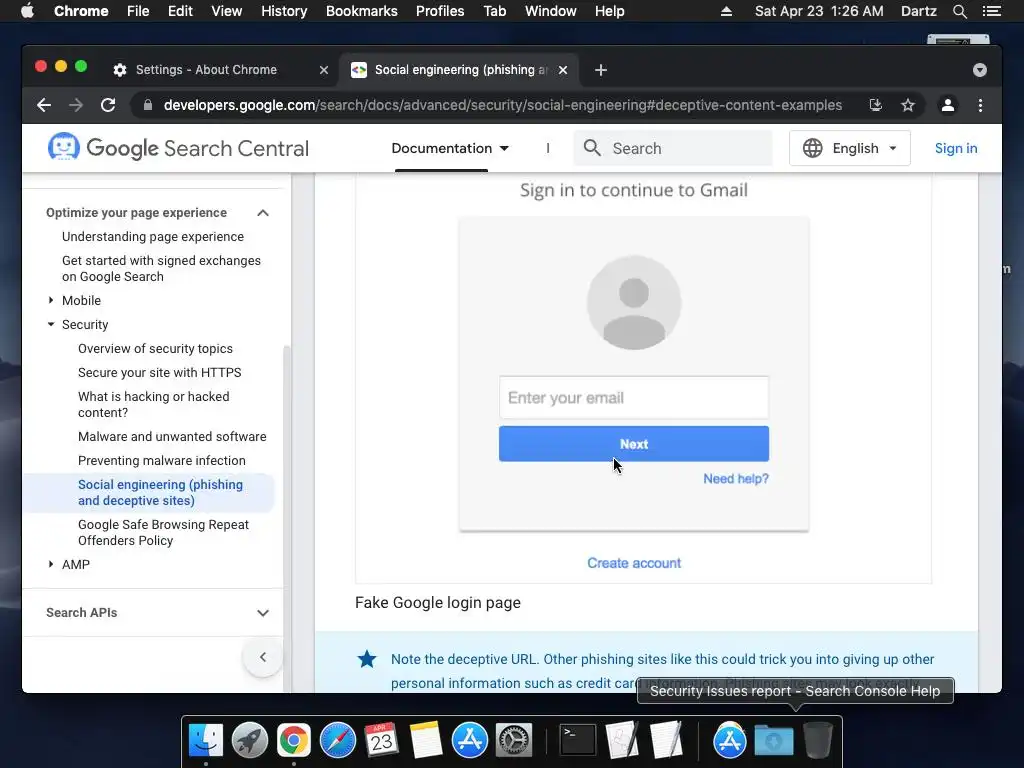
Task: Open the Profiles menu
Action: point(440,11)
